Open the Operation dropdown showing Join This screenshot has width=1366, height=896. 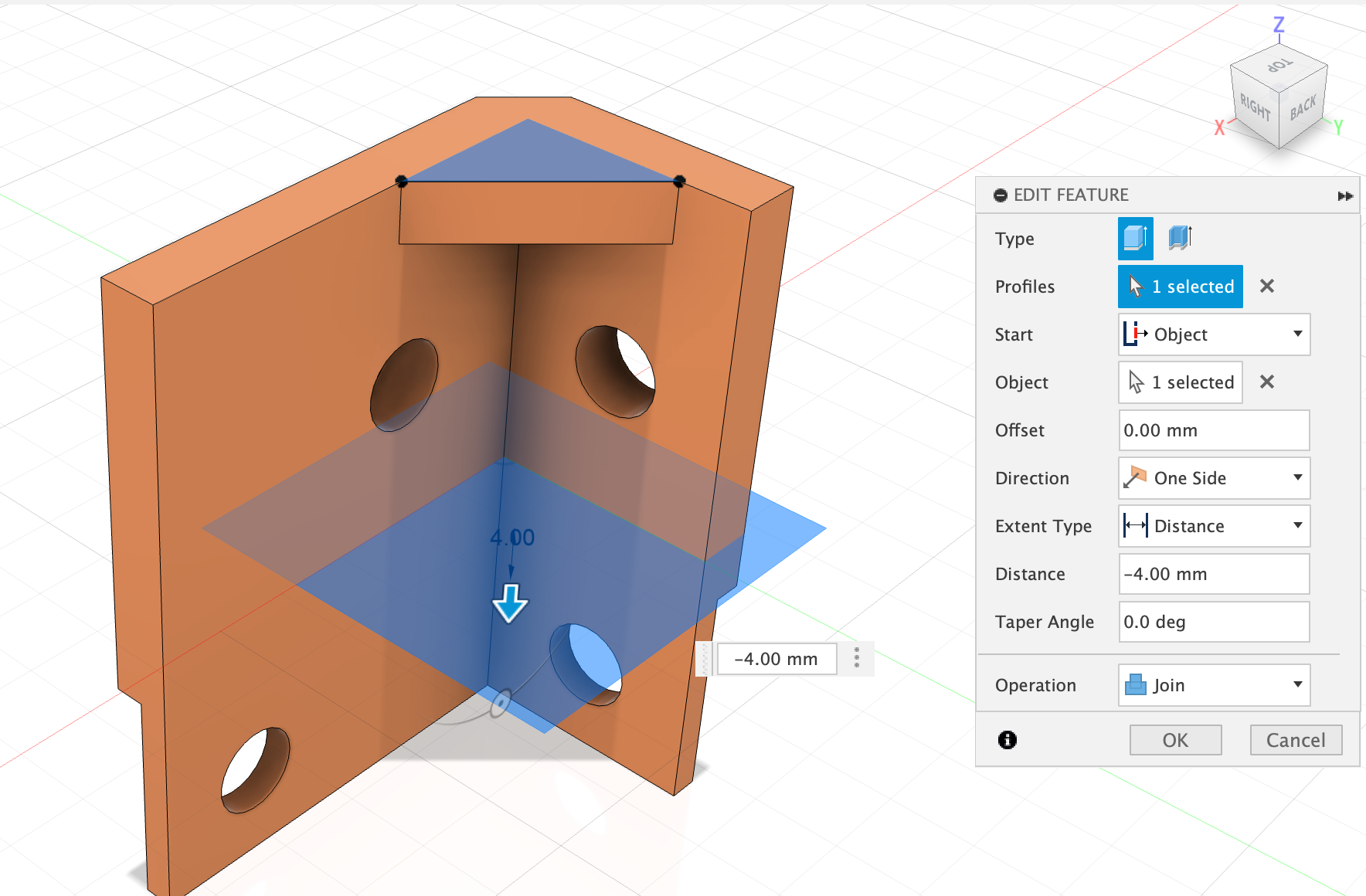click(1214, 685)
